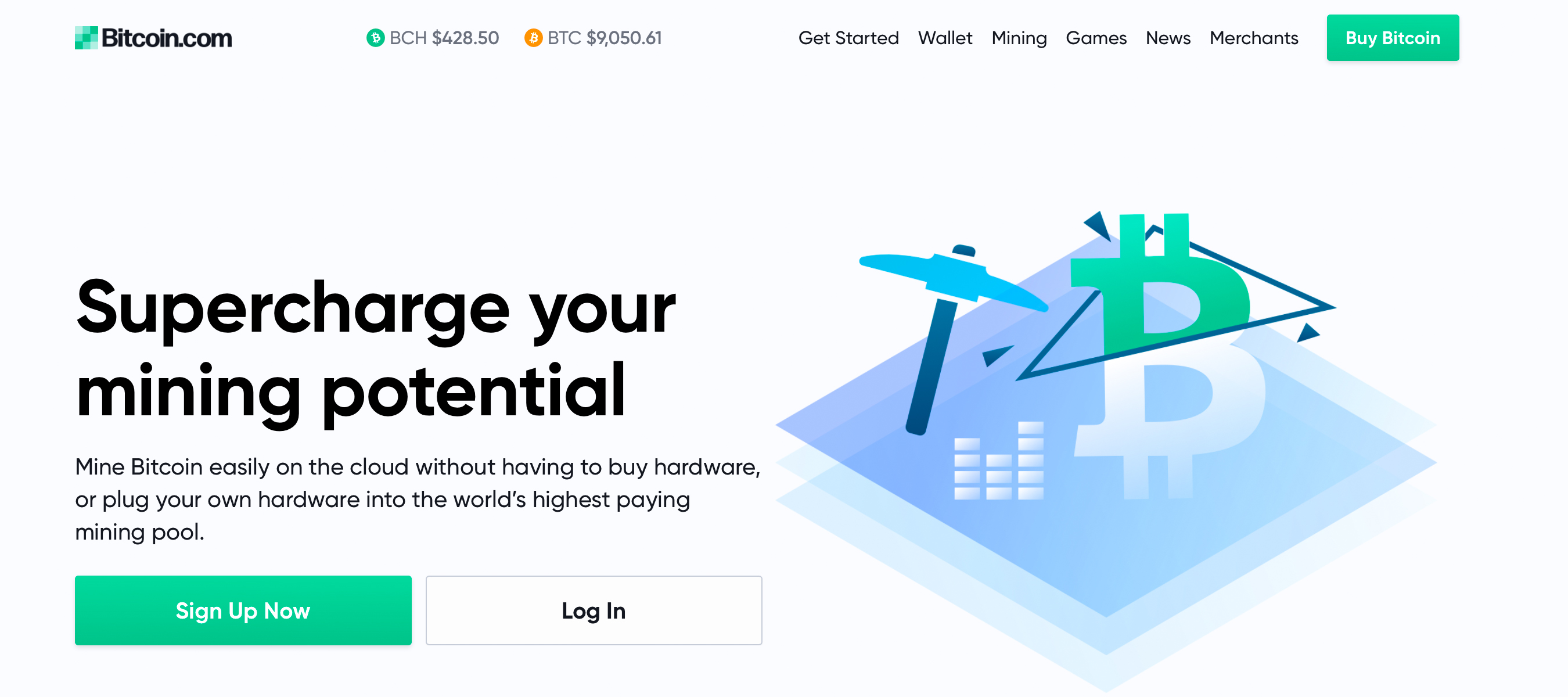
Task: Navigate to the Wallet section
Action: (943, 38)
